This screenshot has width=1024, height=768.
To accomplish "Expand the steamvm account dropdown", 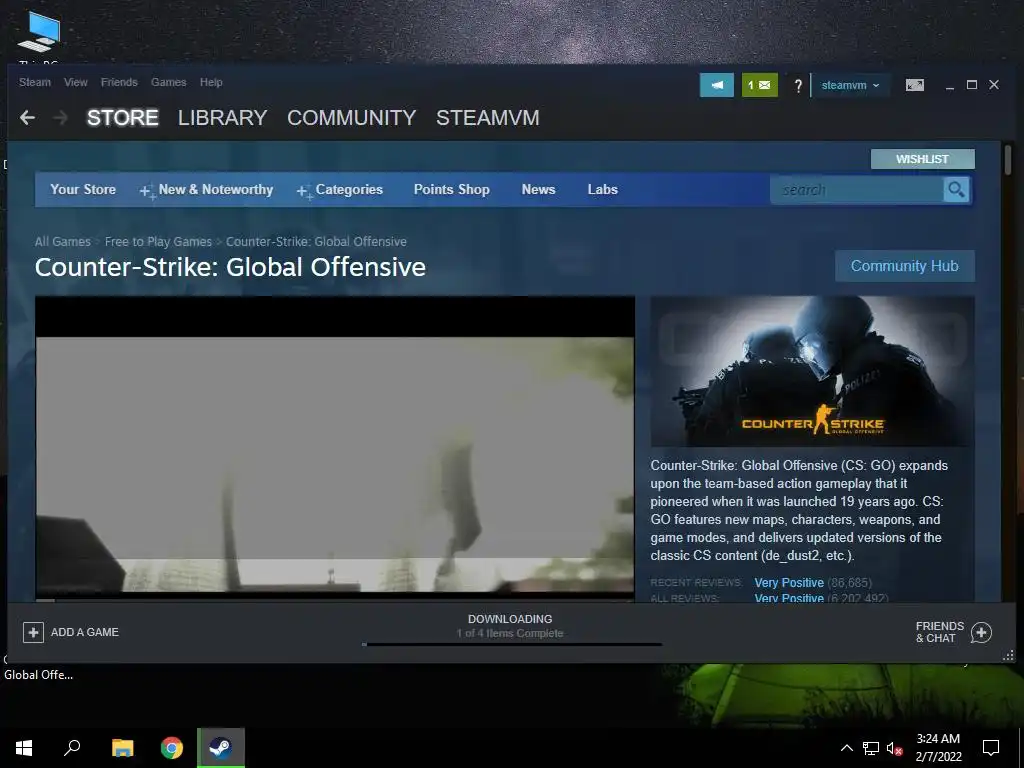I will click(850, 86).
